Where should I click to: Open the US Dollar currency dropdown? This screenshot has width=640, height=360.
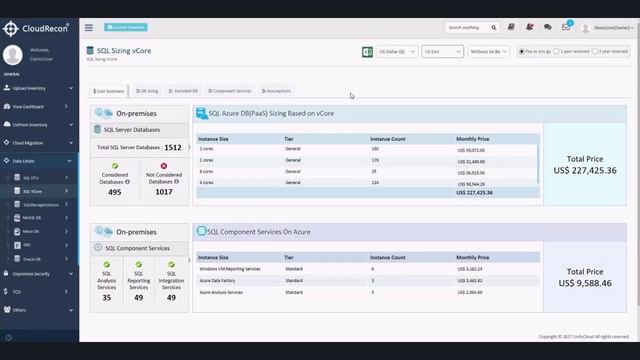click(396, 51)
